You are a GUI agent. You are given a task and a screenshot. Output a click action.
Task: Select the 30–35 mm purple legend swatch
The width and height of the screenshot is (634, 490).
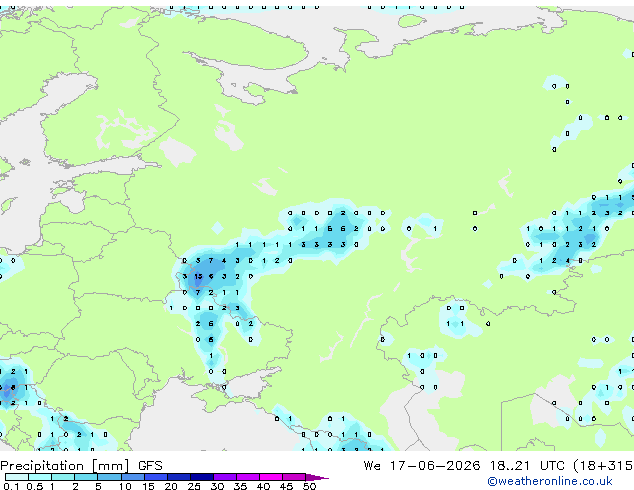pyautogui.click(x=224, y=477)
